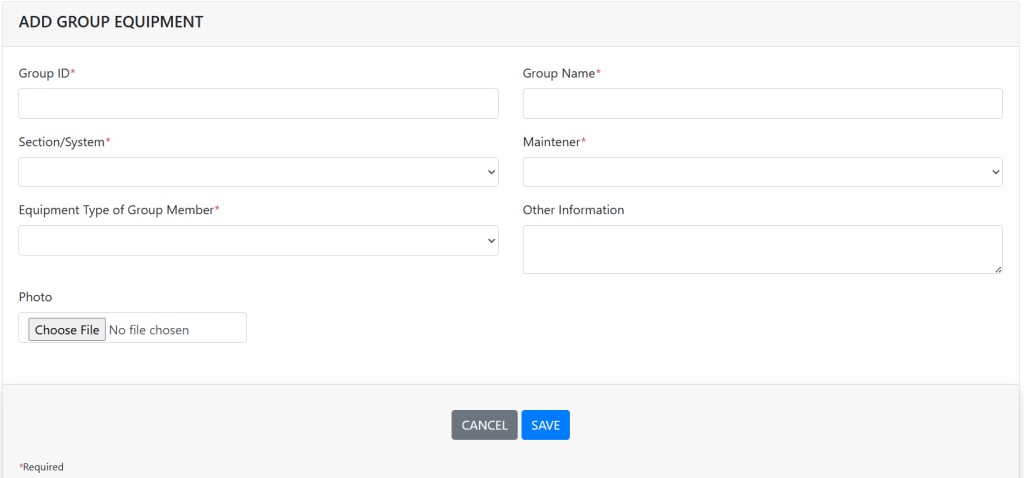Click the Maintener field label
1024x478 pixels.
553,142
